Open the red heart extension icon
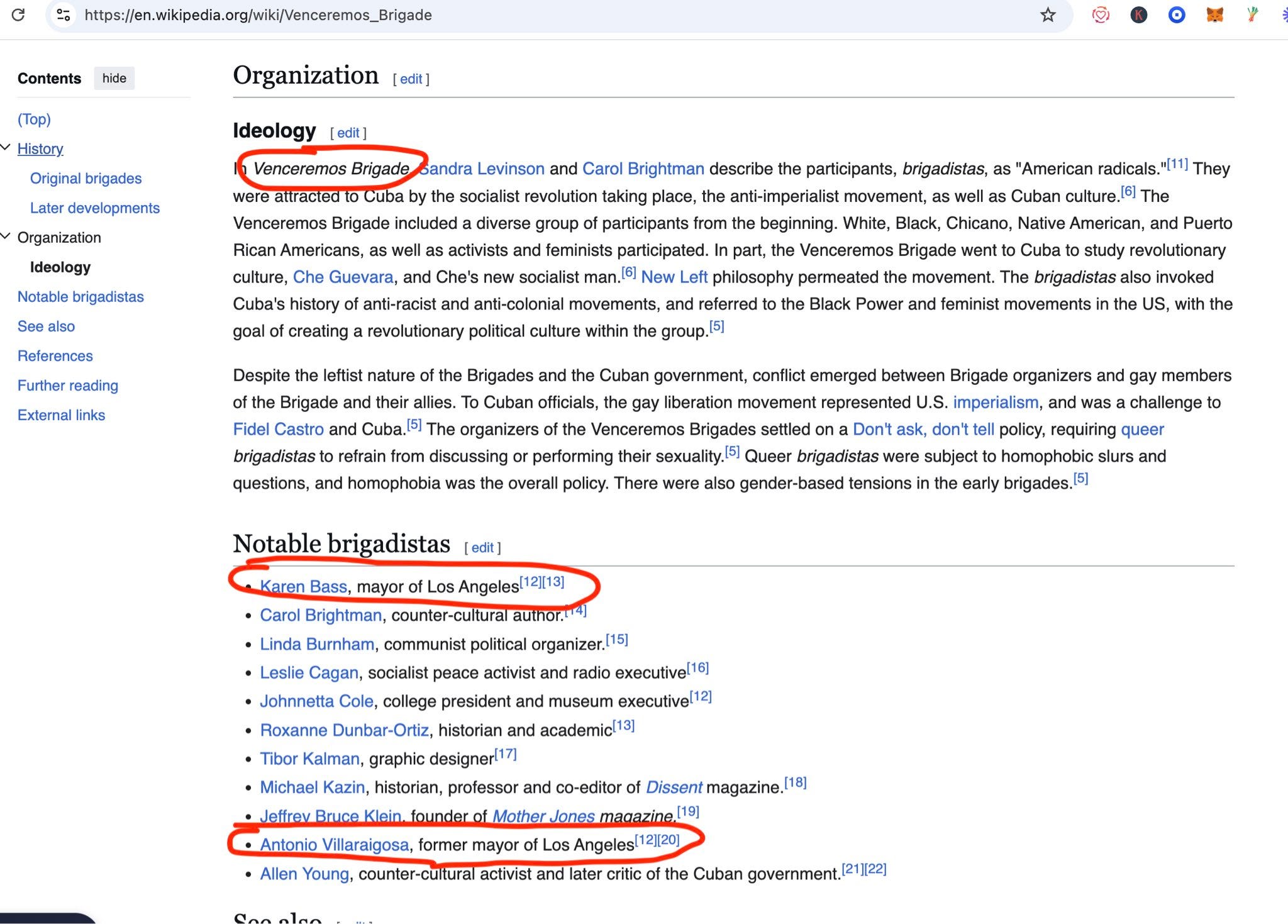The image size is (1288, 924). coord(1100,14)
